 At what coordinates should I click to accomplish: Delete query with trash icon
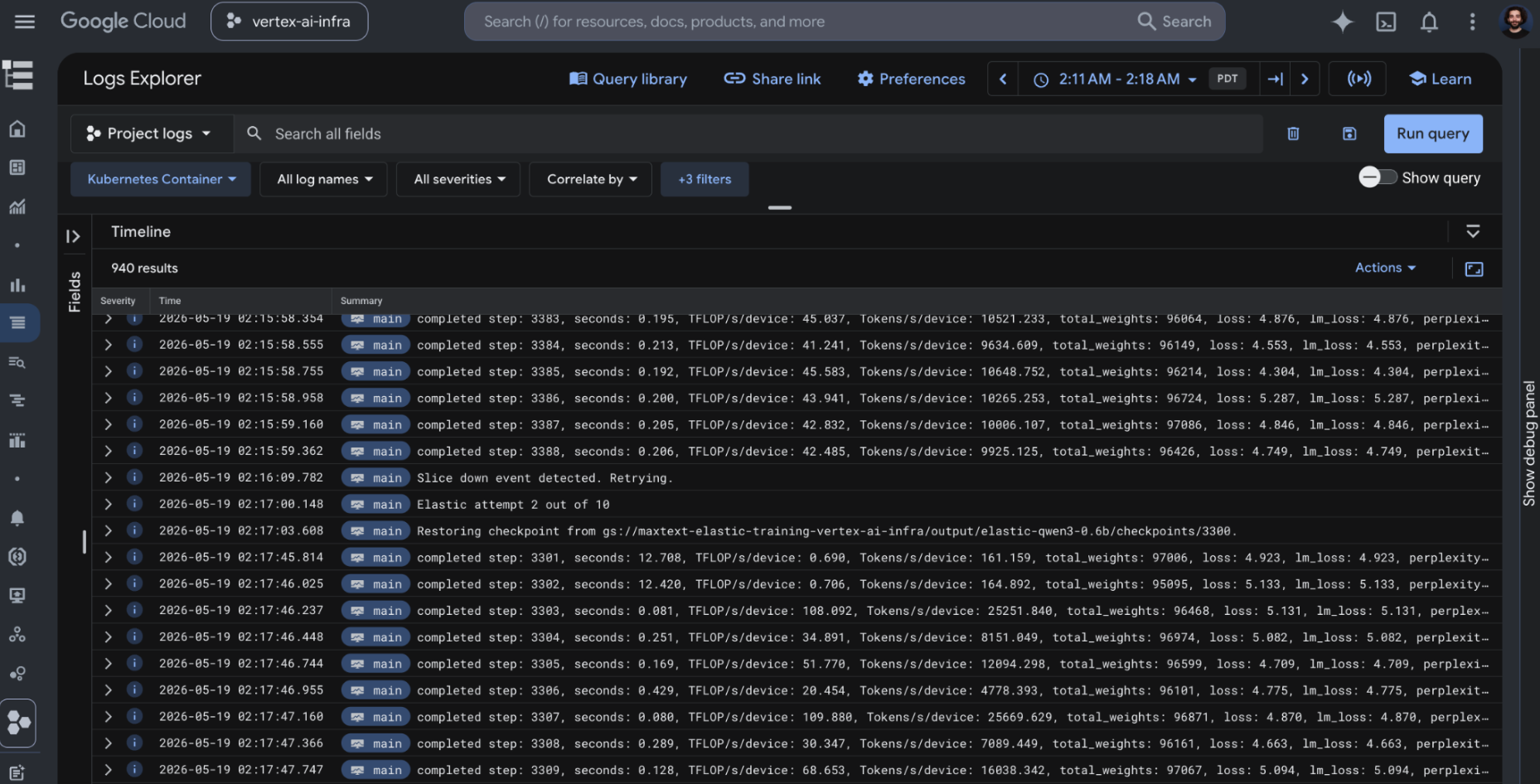(x=1293, y=133)
